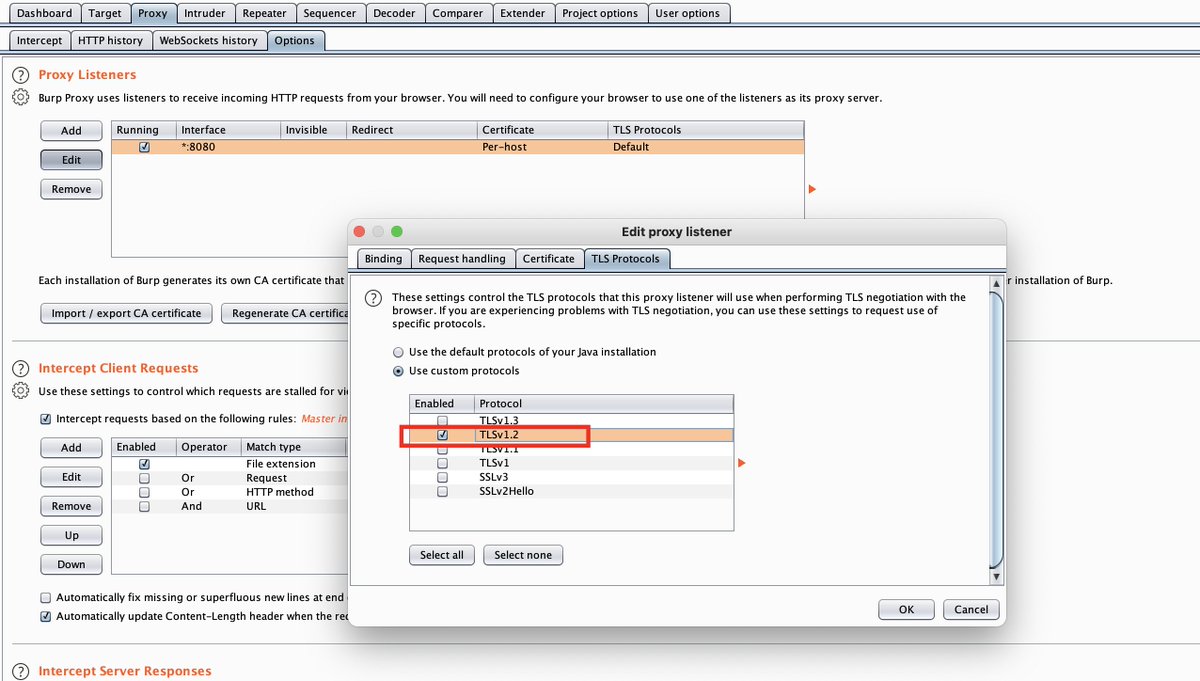Select default Java protocols radio button
The height and width of the screenshot is (681, 1200).
pyautogui.click(x=399, y=352)
